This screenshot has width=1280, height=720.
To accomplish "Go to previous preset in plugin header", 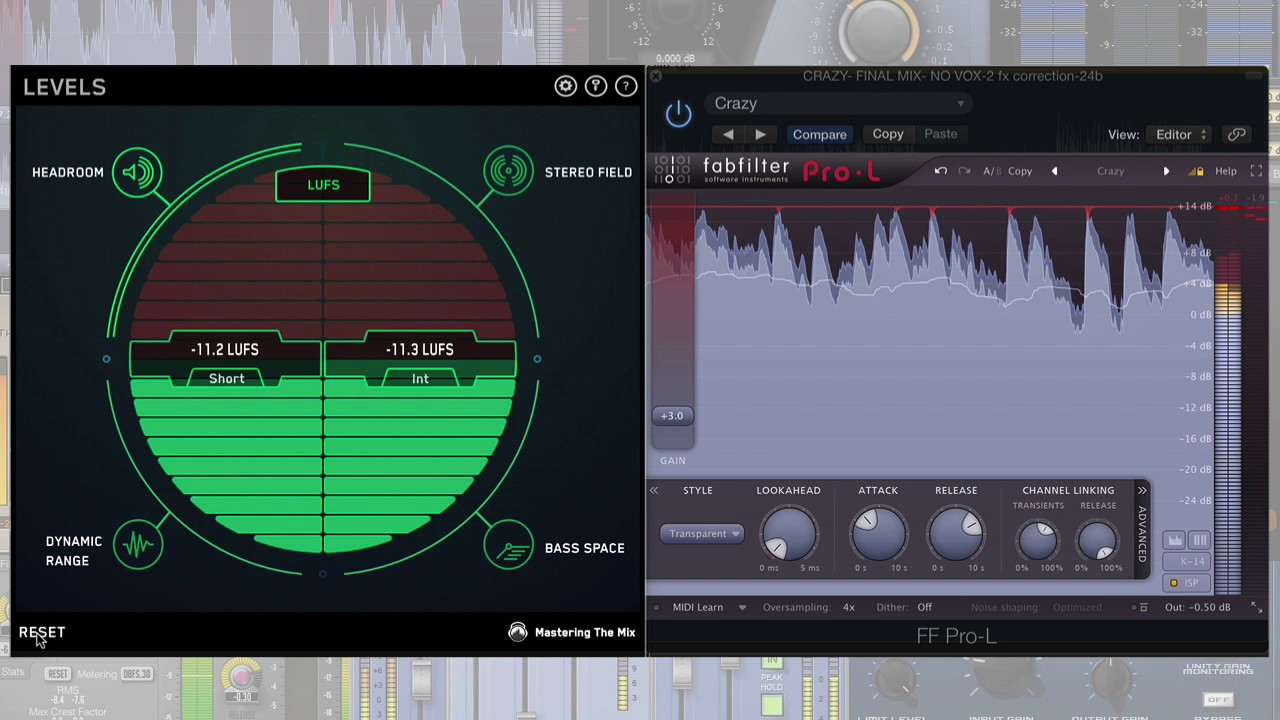I will (728, 134).
